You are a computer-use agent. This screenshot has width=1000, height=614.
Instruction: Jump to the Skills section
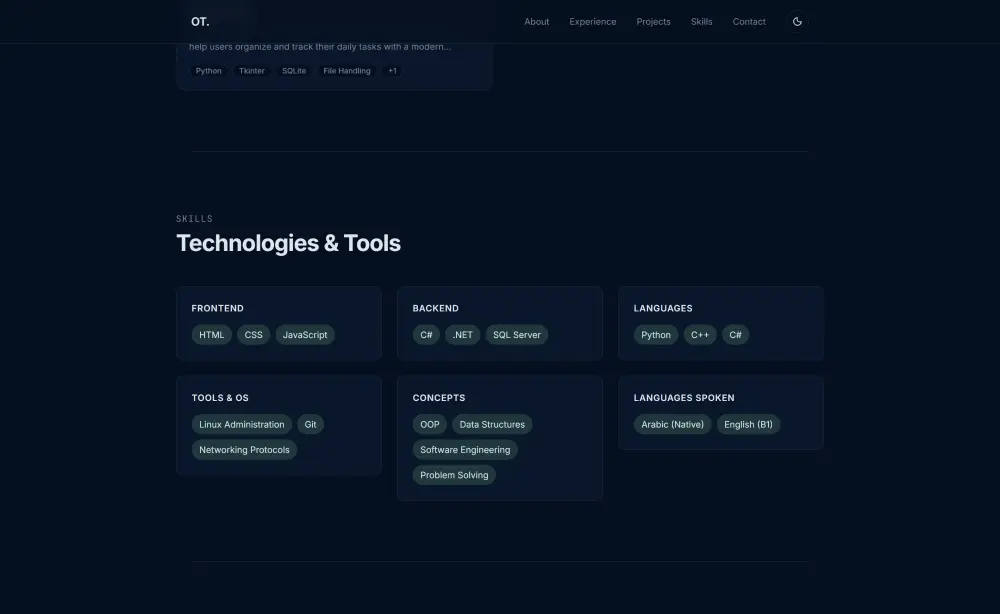point(701,21)
